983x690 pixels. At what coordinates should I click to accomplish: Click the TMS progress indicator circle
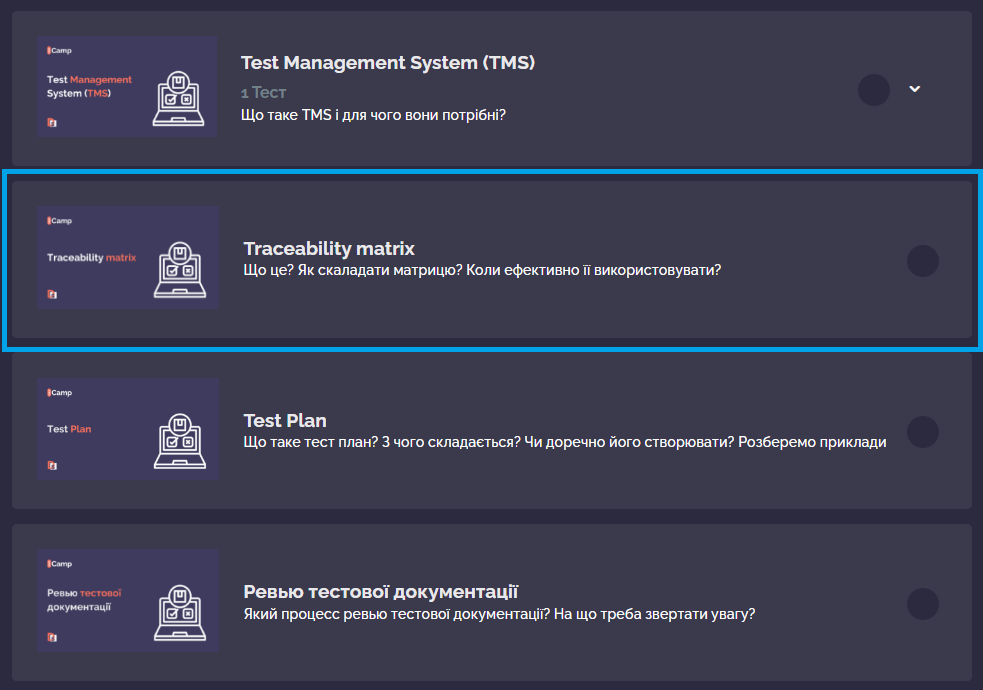(873, 89)
